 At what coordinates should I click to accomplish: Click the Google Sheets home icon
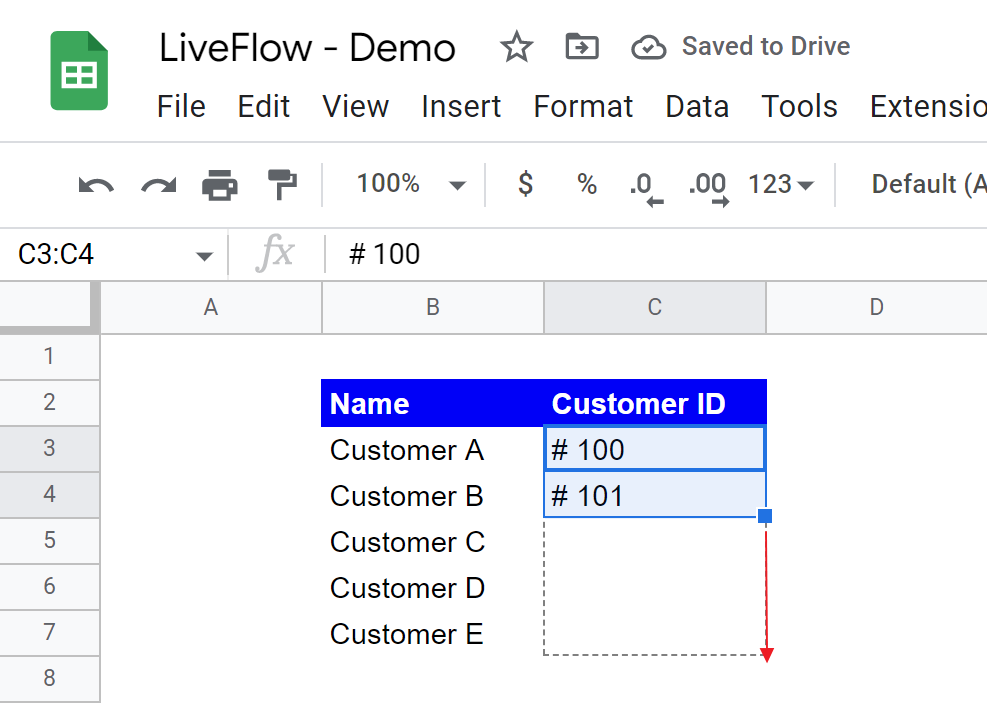(x=78, y=71)
